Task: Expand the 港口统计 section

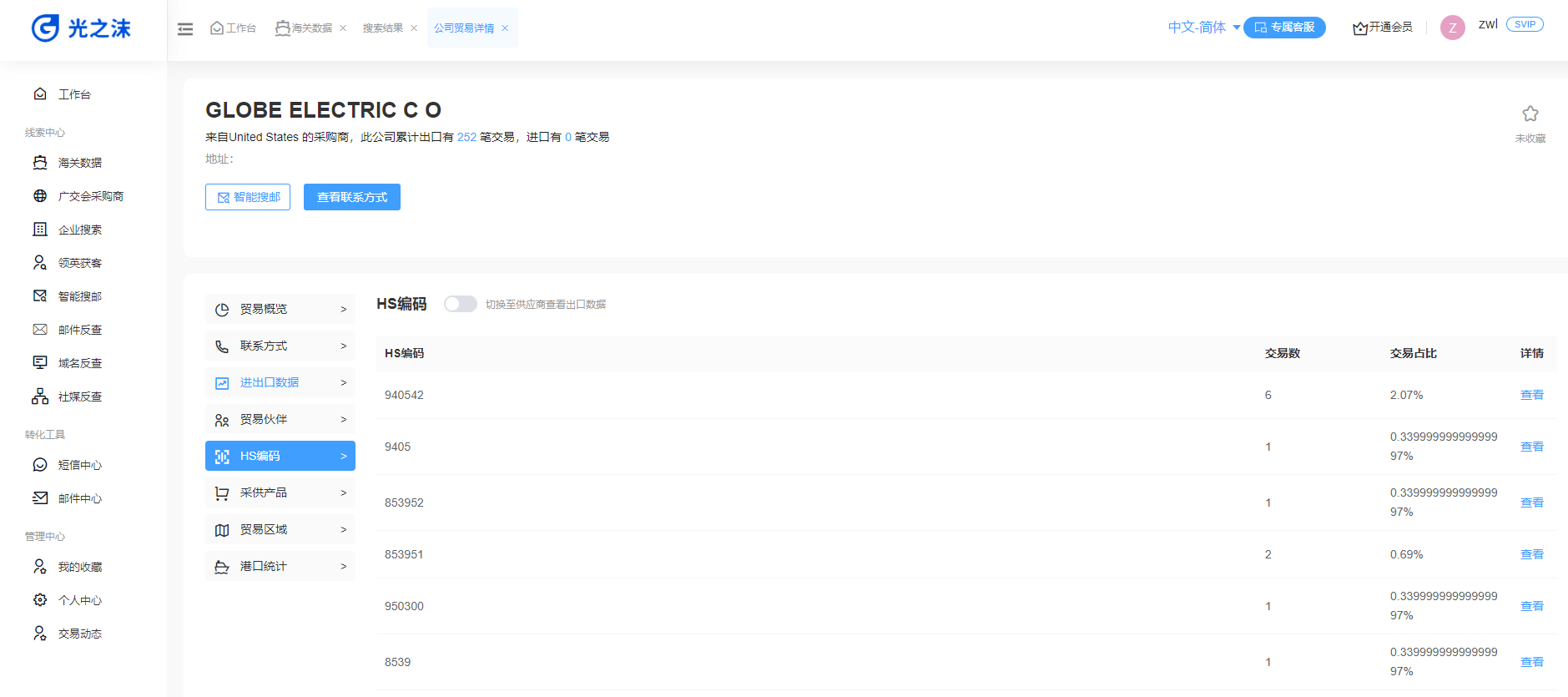Action: click(280, 566)
